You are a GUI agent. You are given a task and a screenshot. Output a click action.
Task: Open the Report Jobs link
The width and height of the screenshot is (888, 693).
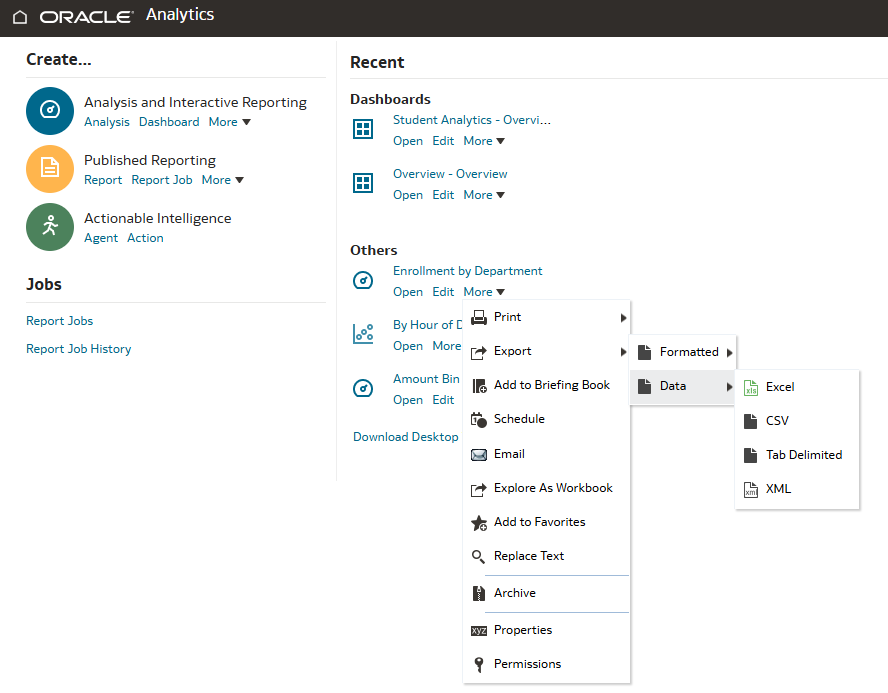pos(59,321)
